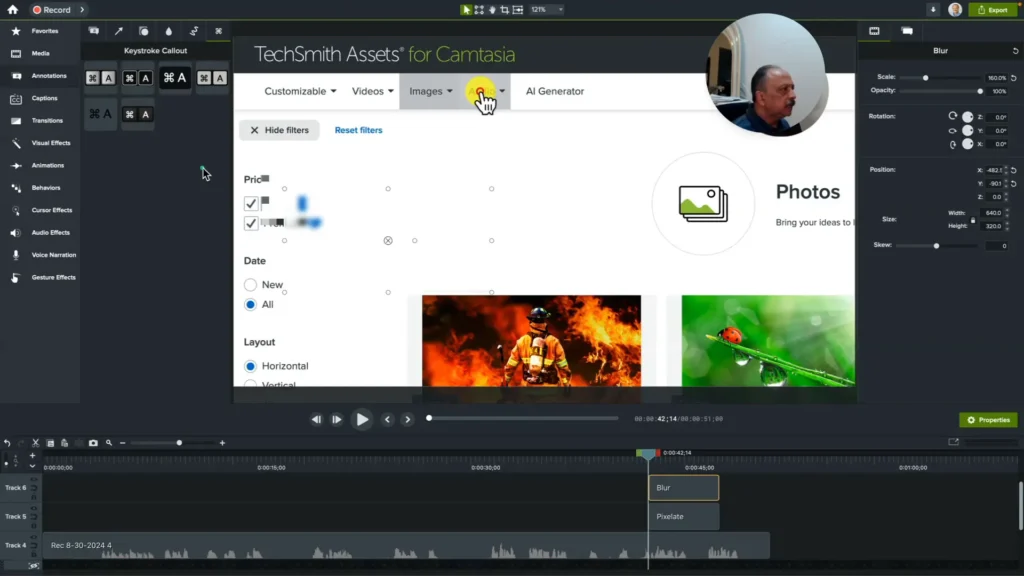This screenshot has width=1024, height=576.
Task: Click the Play button
Action: [362, 419]
